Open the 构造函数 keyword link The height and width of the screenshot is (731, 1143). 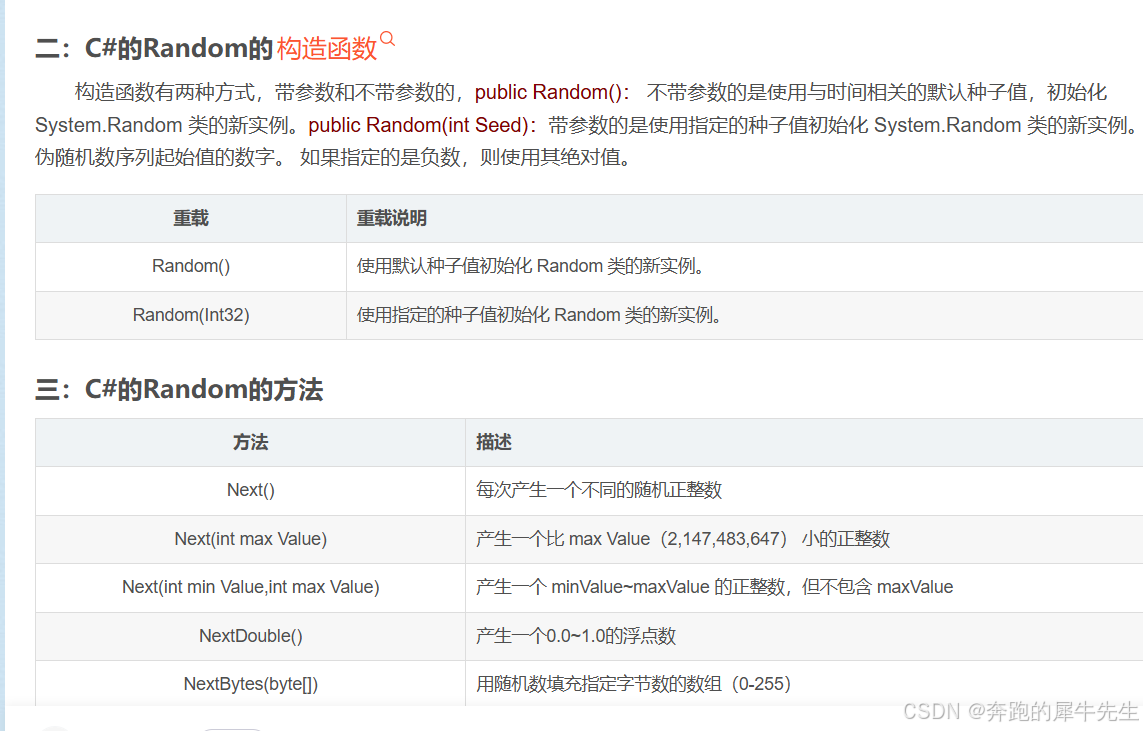(x=327, y=48)
